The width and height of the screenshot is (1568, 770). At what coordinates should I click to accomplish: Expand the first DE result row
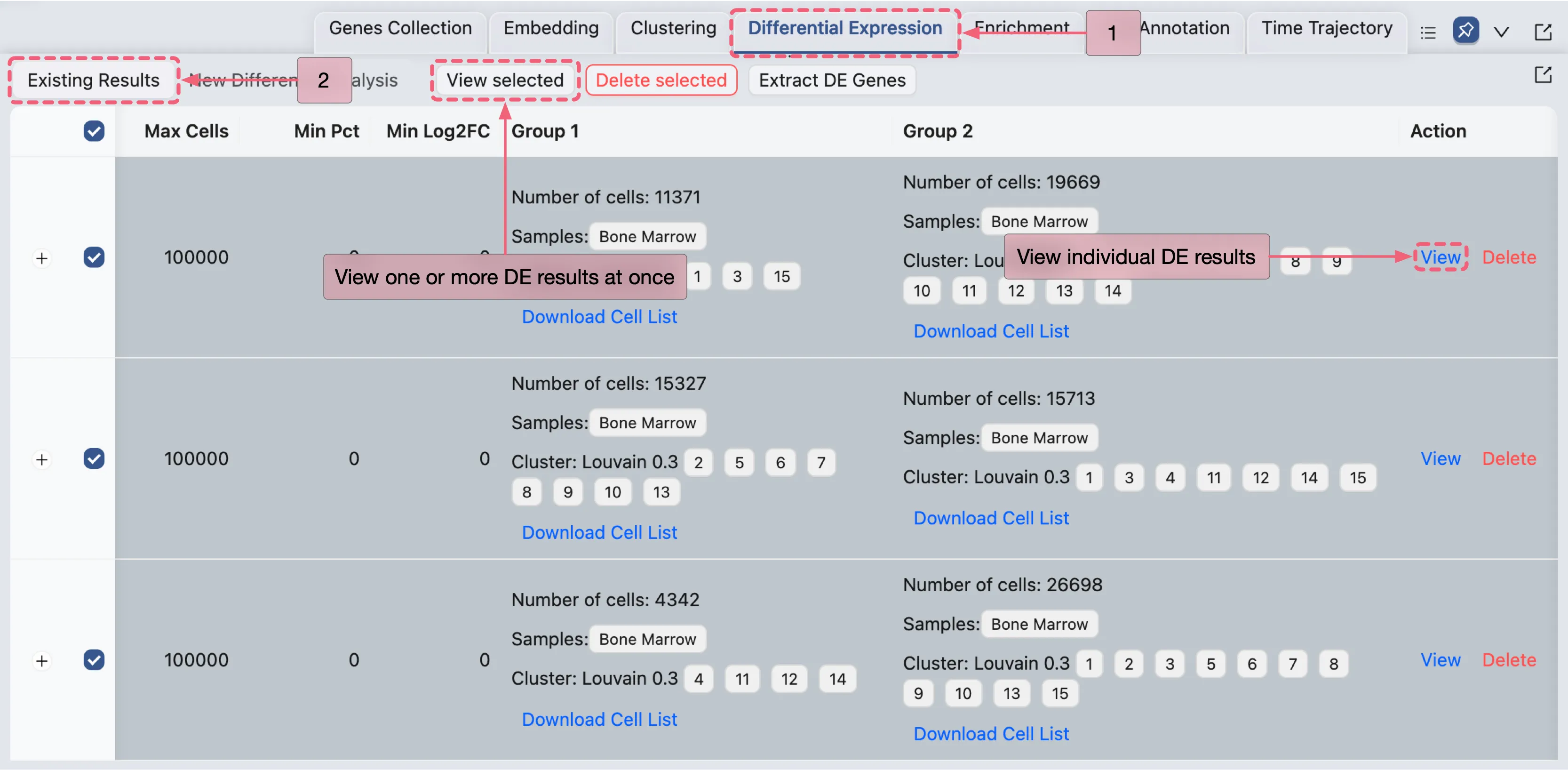[x=41, y=257]
